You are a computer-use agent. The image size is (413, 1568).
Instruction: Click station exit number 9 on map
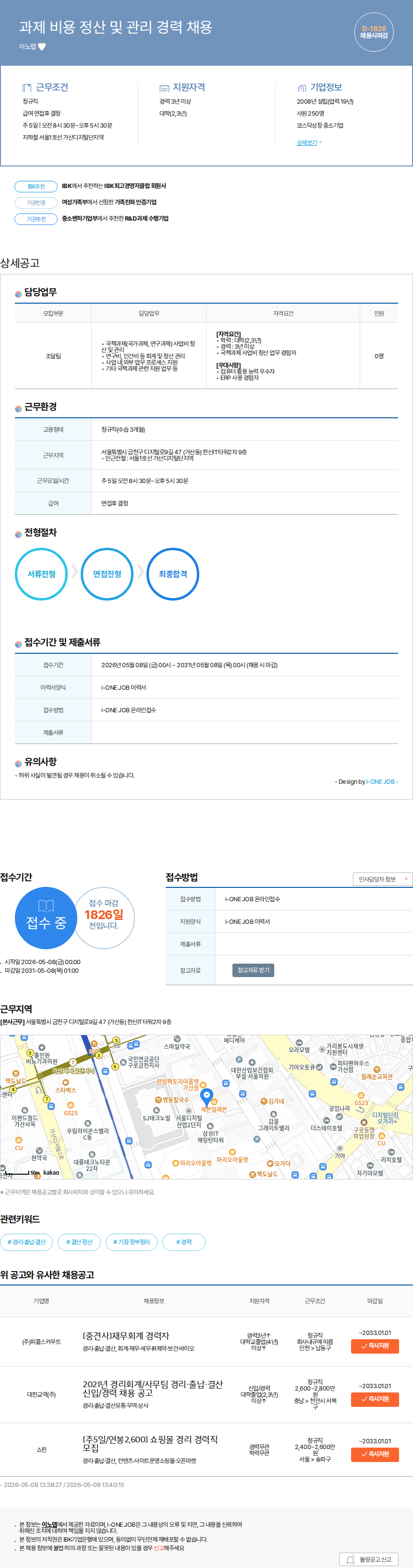point(30,1052)
